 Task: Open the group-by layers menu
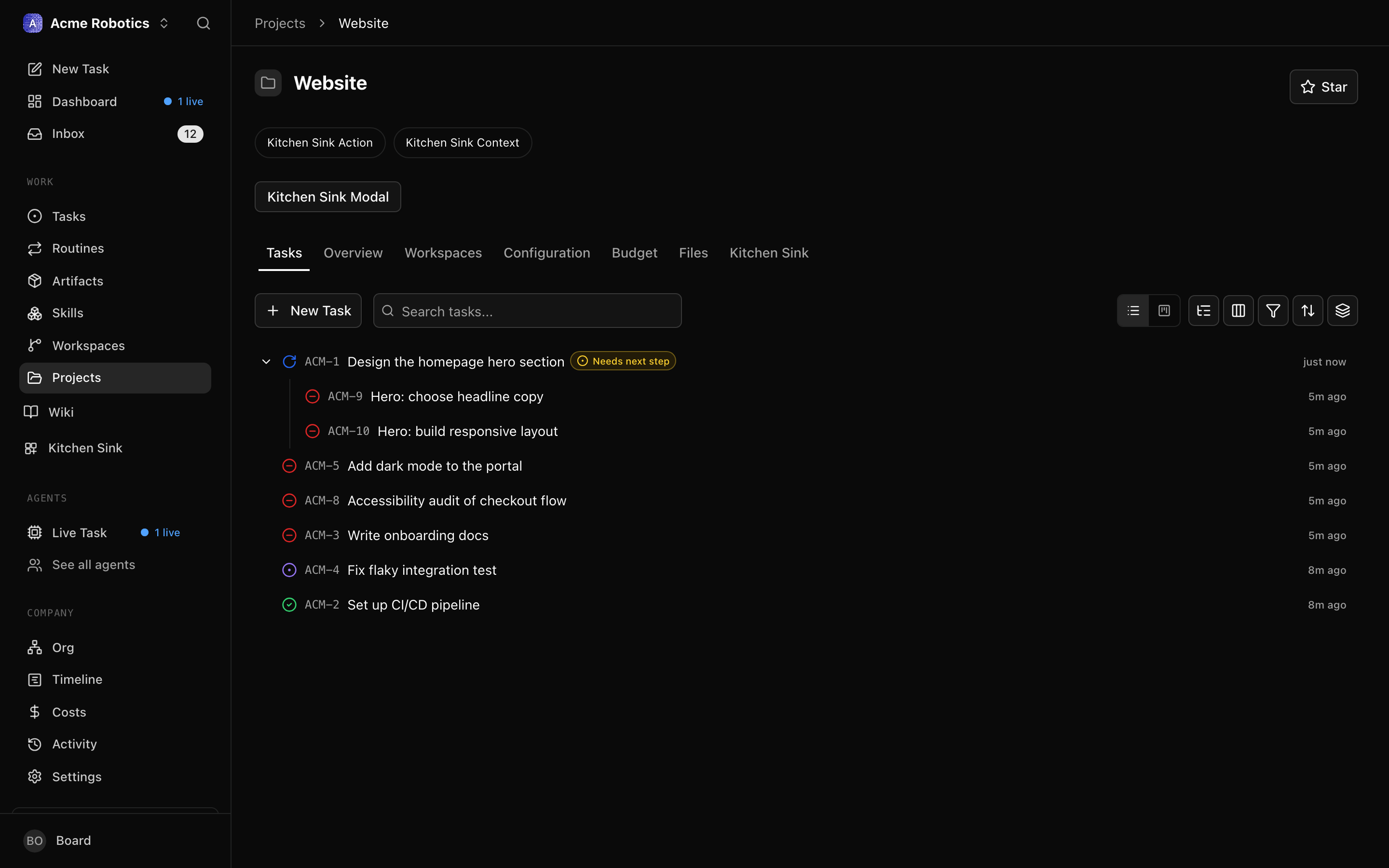pos(1343,311)
